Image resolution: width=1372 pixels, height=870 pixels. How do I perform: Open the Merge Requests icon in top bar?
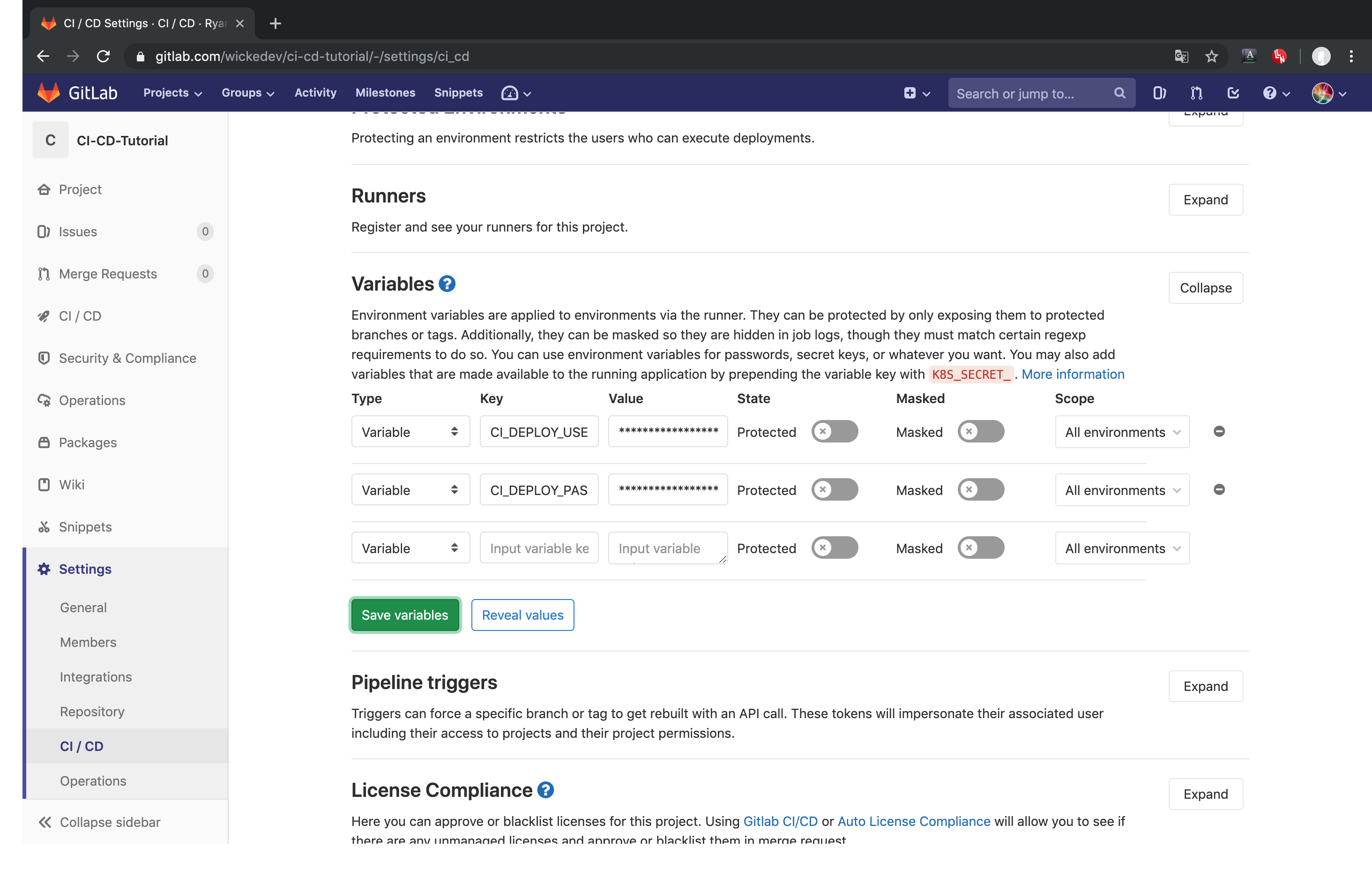(1195, 93)
